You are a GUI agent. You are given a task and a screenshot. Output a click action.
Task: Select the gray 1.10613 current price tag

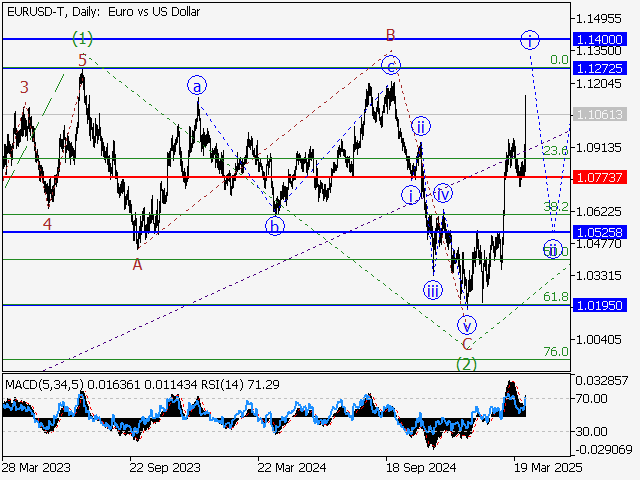pyautogui.click(x=600, y=115)
